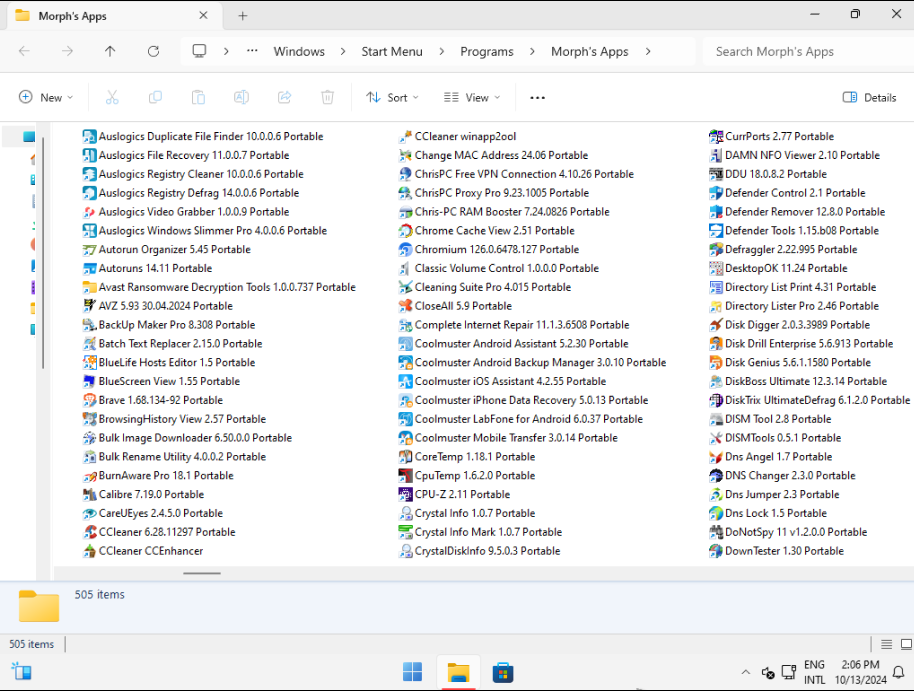The image size is (914, 691).
Task: Switch to details list view in status bar
Action: tap(887, 644)
